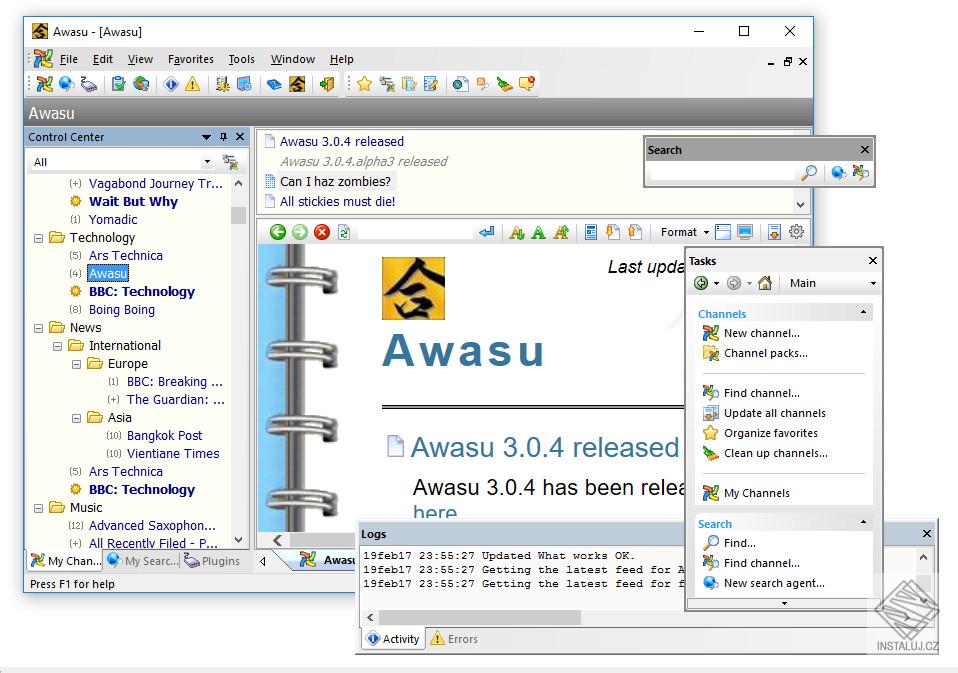This screenshot has height=673, width=958.
Task: Collapse the Music folder
Action: (x=38, y=508)
